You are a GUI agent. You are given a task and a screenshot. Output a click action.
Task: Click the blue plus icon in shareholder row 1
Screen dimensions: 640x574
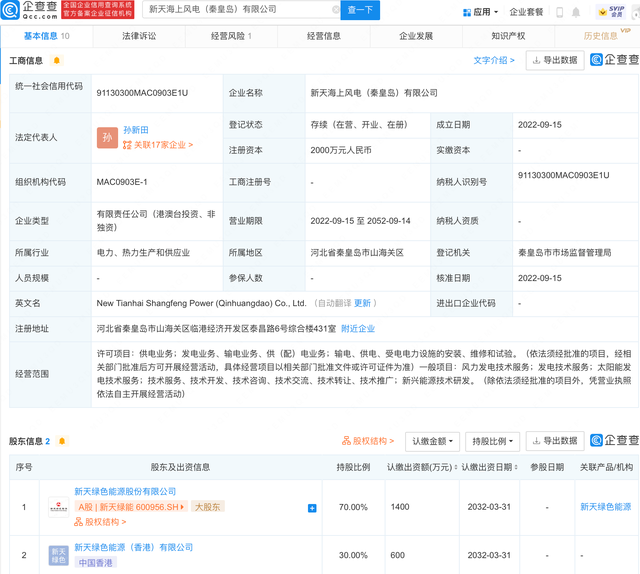tap(312, 508)
